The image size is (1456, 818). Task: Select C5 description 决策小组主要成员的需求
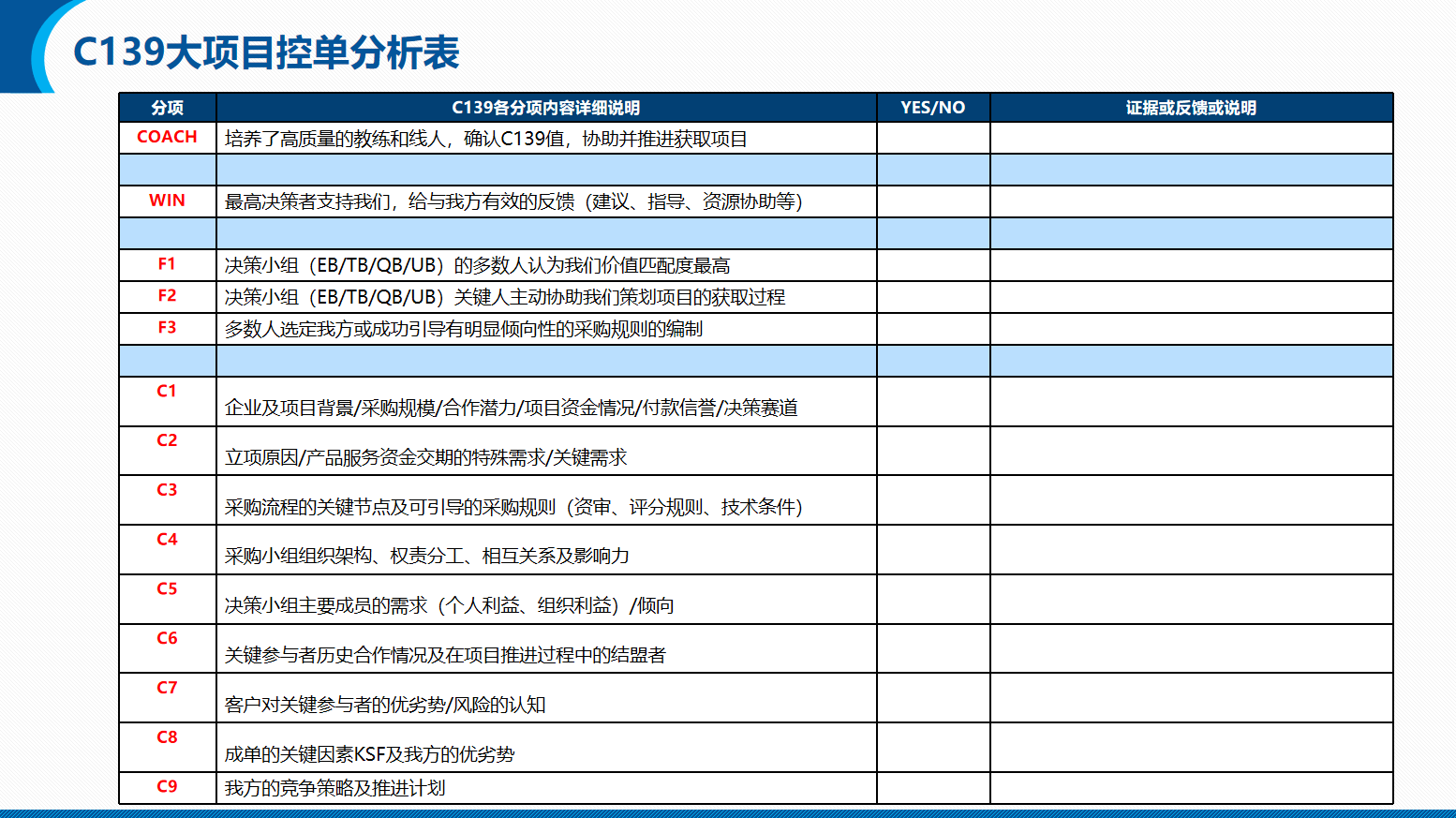[x=450, y=605]
